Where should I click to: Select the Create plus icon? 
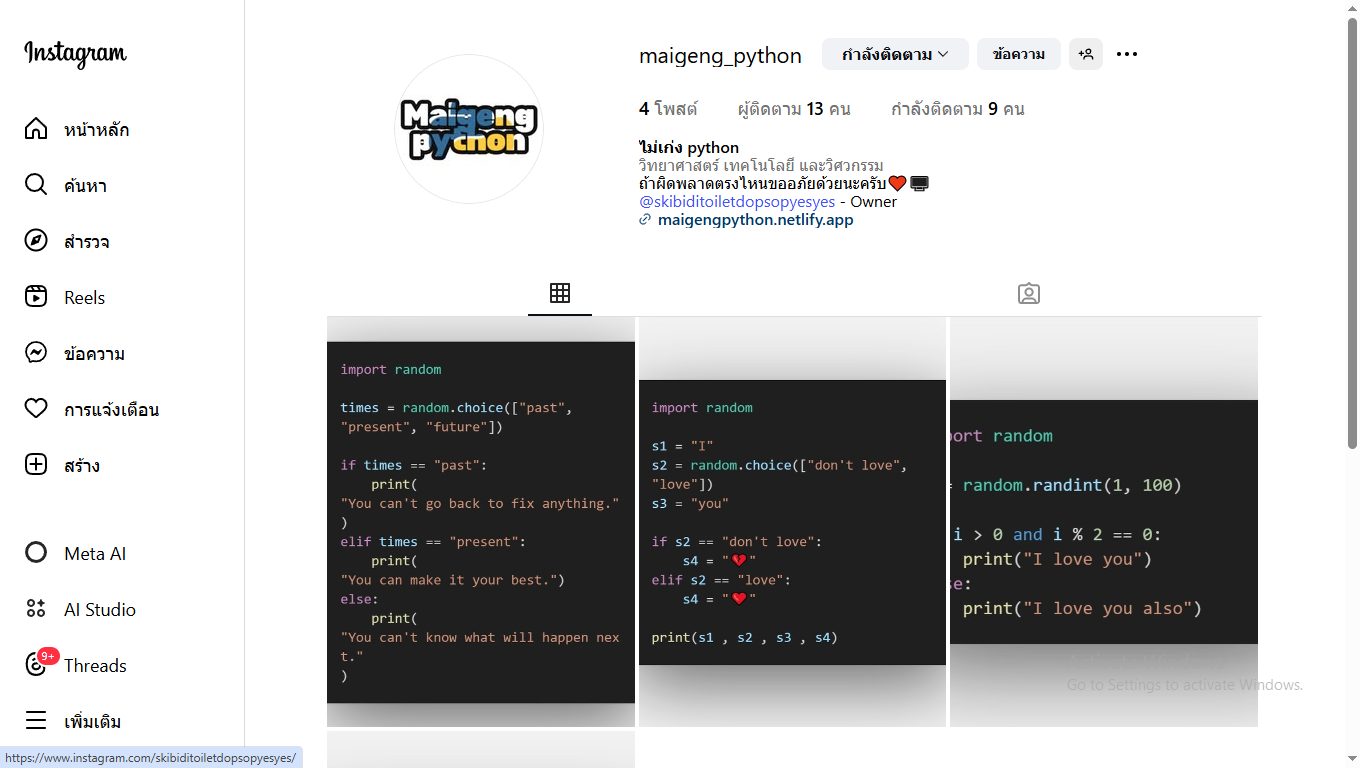tap(36, 465)
